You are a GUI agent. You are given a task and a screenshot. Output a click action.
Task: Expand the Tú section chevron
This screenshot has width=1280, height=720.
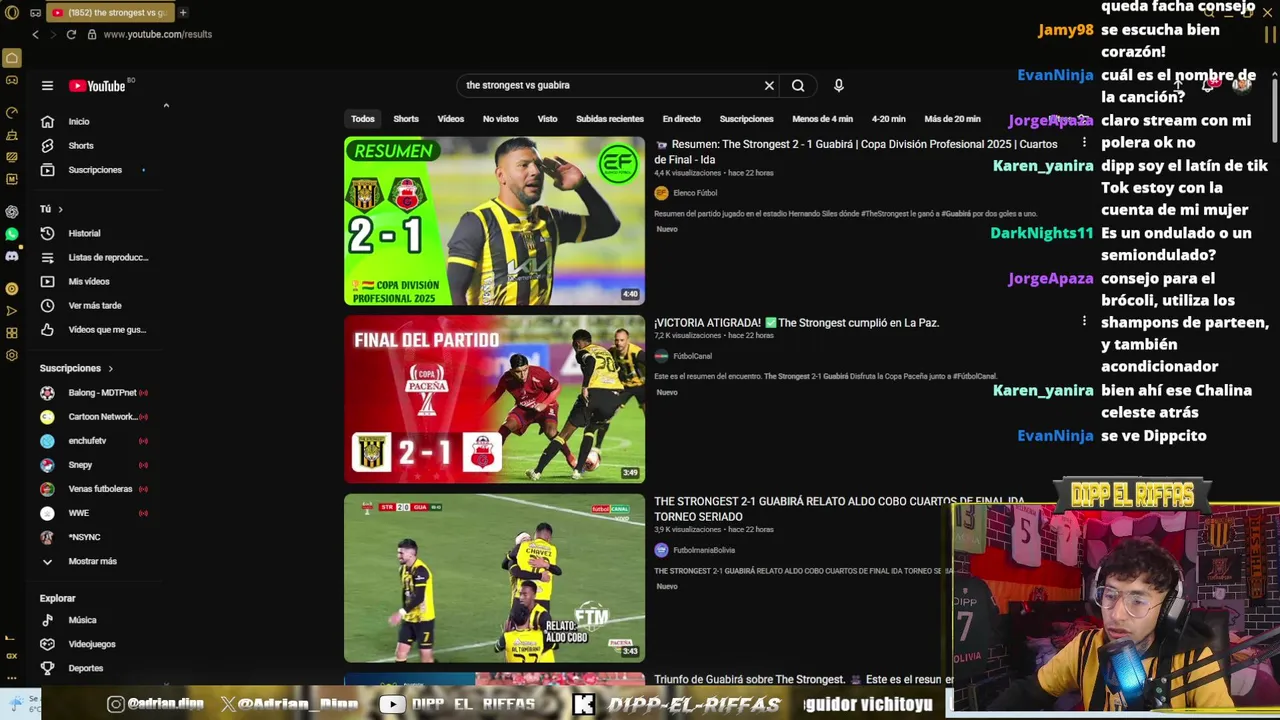(x=60, y=209)
